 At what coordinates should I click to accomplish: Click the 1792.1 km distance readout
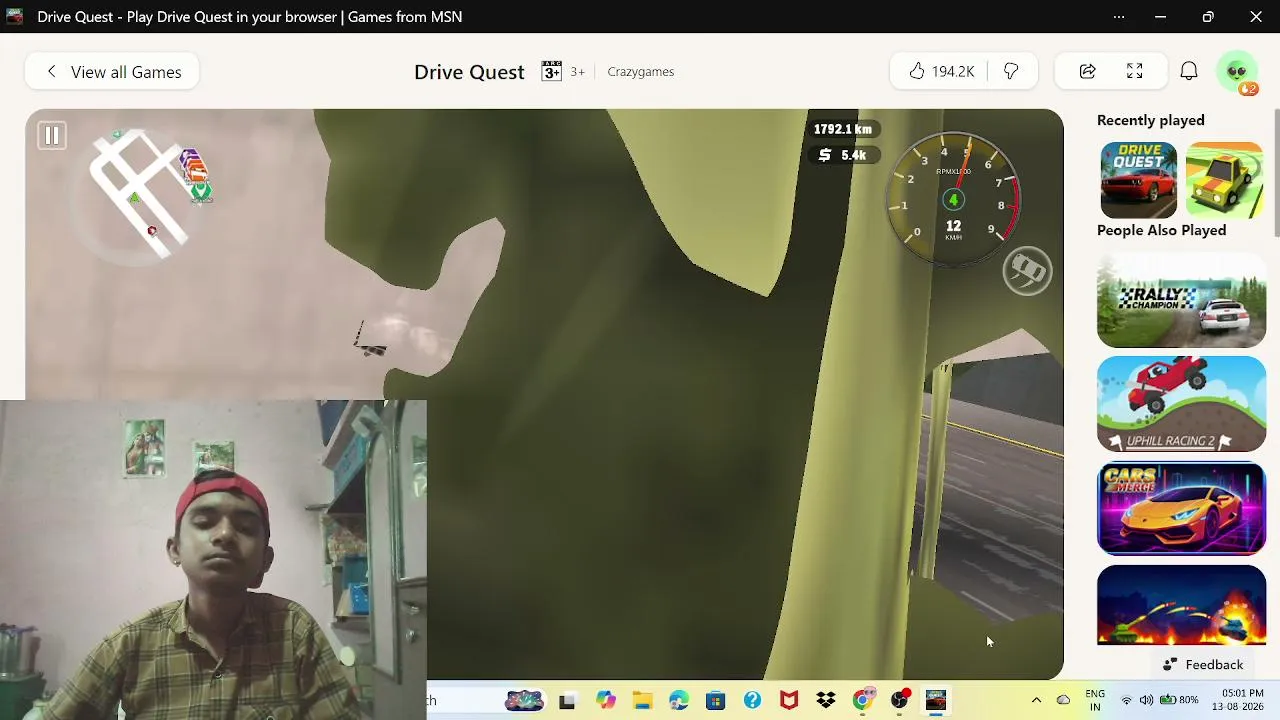tap(842, 129)
